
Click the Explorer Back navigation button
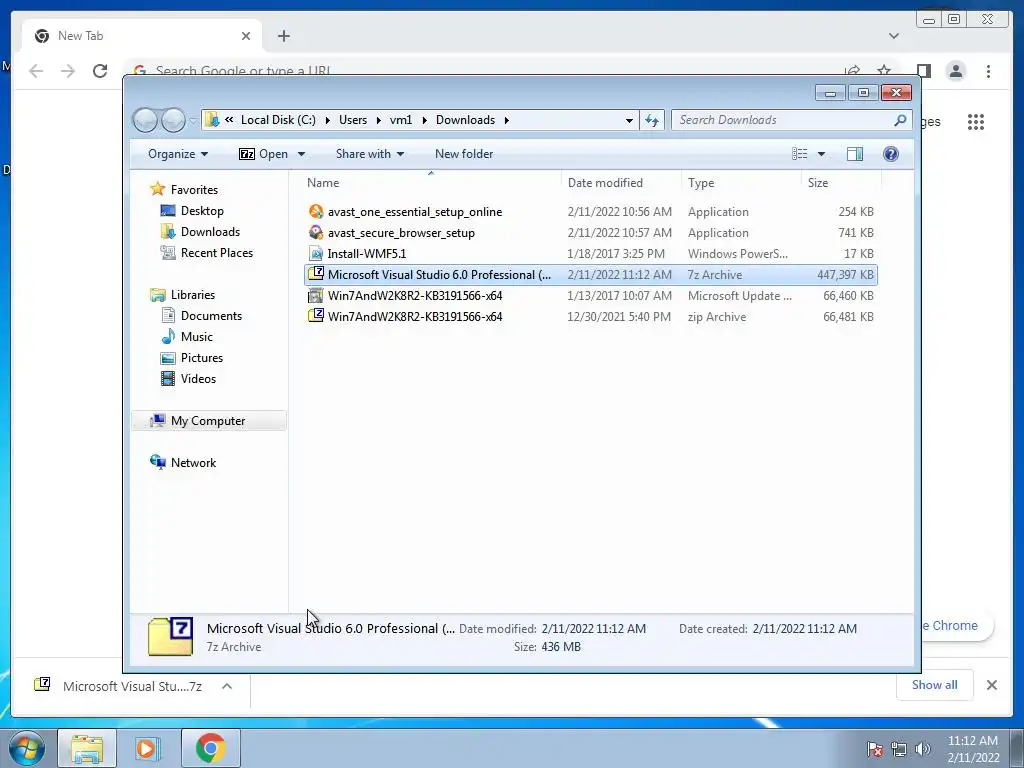[145, 120]
